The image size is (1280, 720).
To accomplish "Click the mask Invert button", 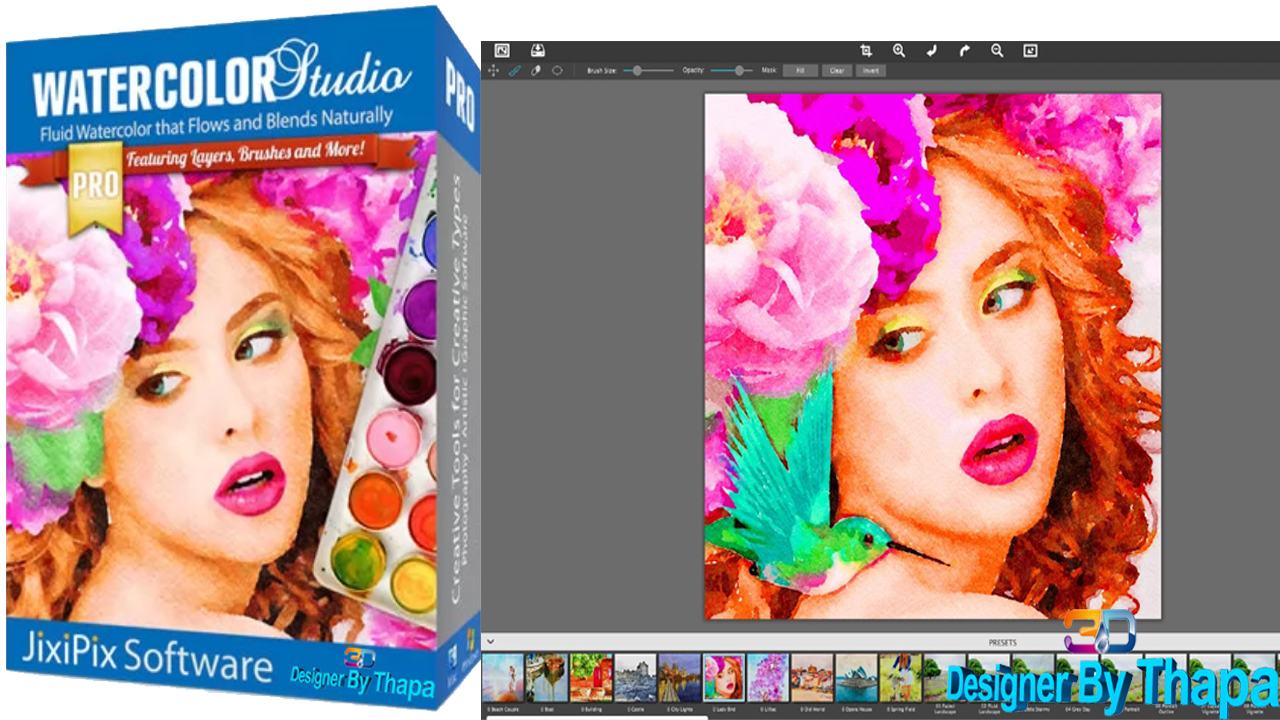I will [x=870, y=71].
